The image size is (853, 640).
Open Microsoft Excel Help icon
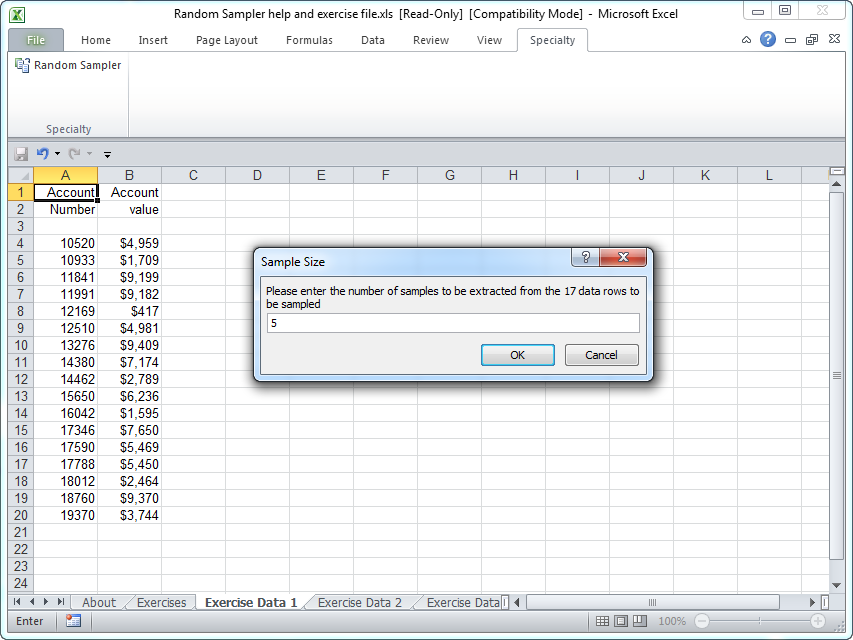[768, 40]
